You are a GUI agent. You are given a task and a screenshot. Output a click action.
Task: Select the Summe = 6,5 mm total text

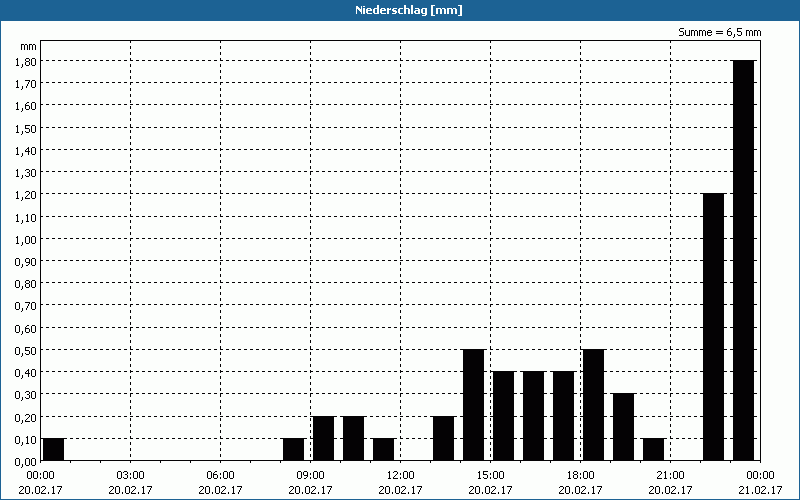(x=719, y=32)
